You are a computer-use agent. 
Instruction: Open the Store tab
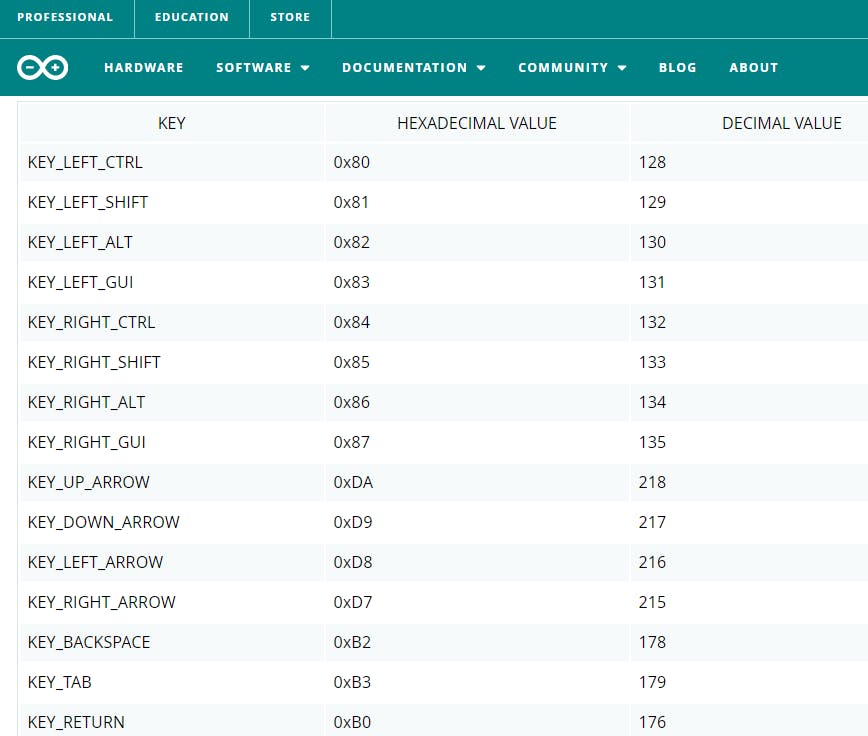coord(290,17)
